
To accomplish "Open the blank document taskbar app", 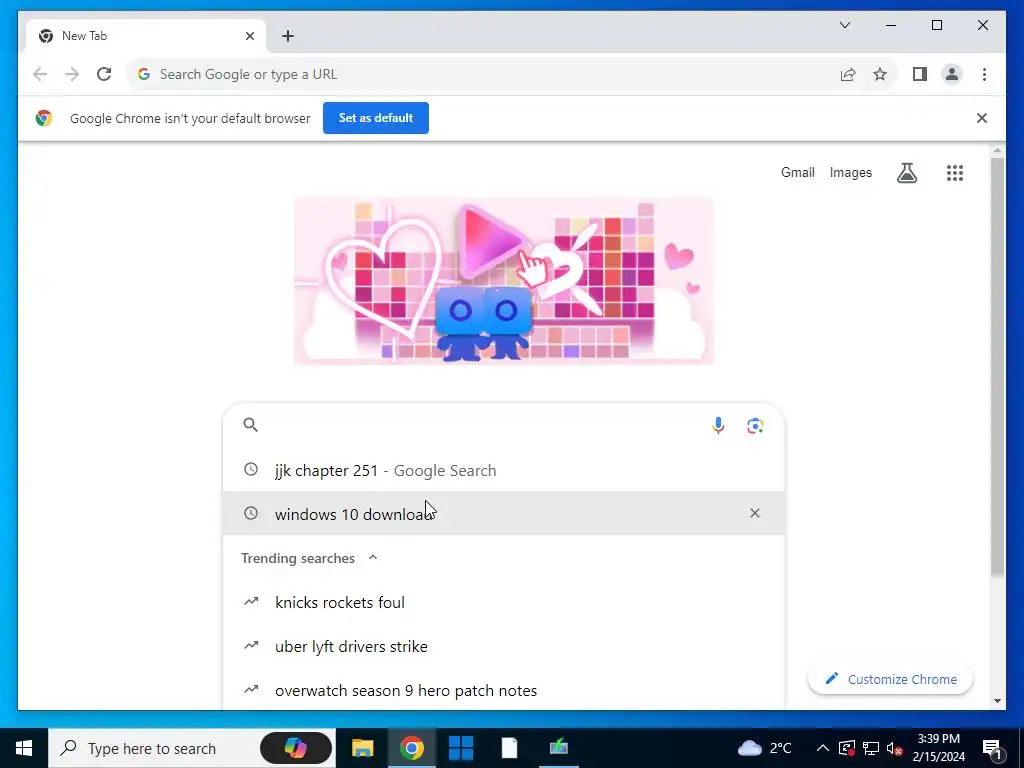I will (x=509, y=748).
